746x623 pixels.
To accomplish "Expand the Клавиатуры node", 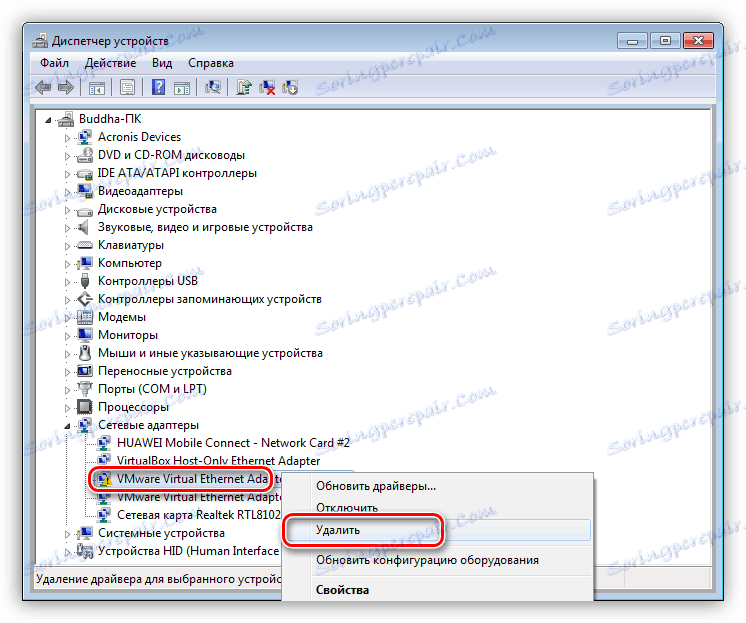I will click(x=67, y=246).
